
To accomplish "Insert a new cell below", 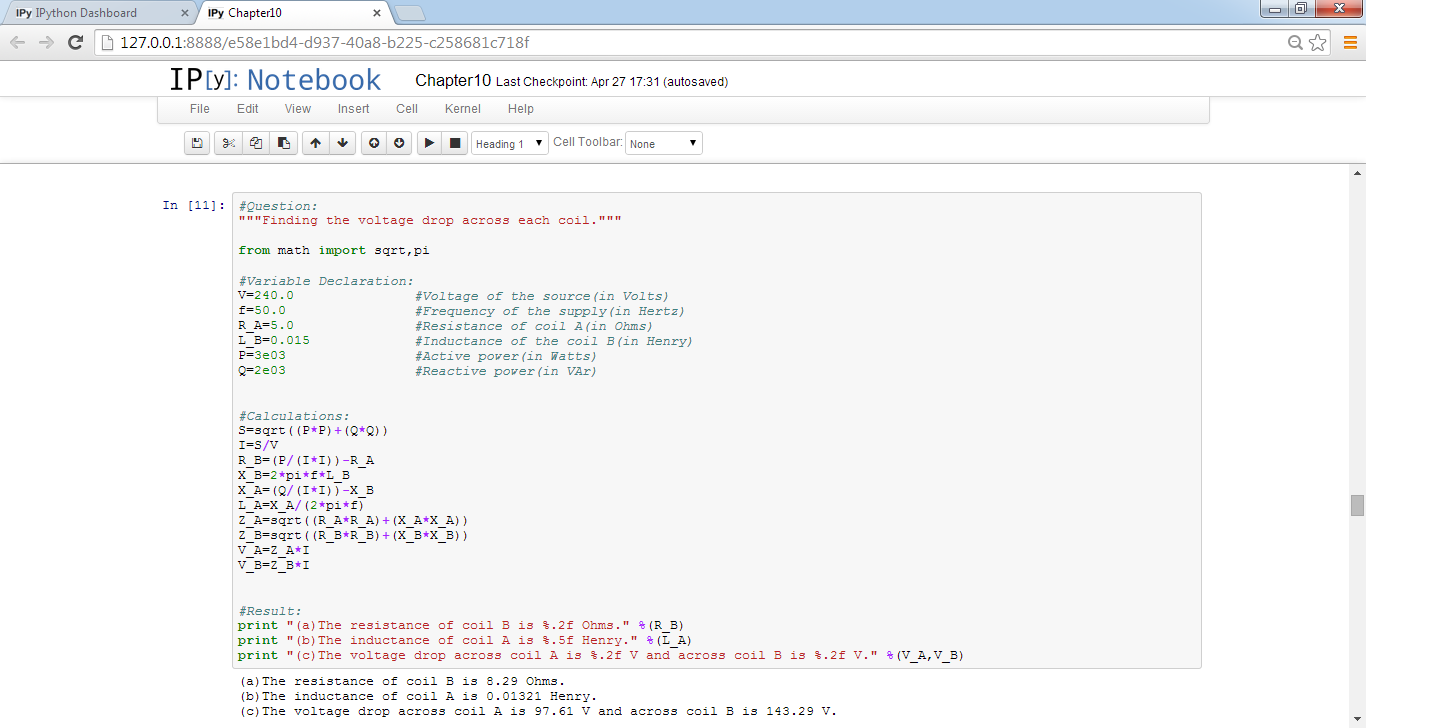I will pos(400,143).
